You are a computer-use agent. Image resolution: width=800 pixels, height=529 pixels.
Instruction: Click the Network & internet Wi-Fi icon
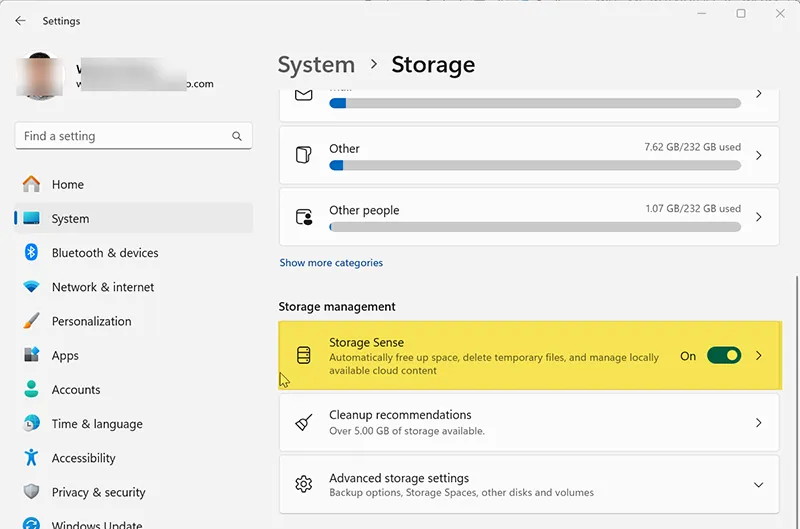(x=31, y=287)
